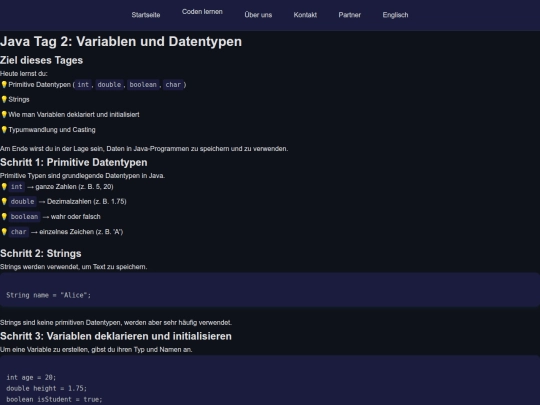Click sentence Um eine Variable zu erstellen
The height and width of the screenshot is (405, 540).
pos(96,350)
